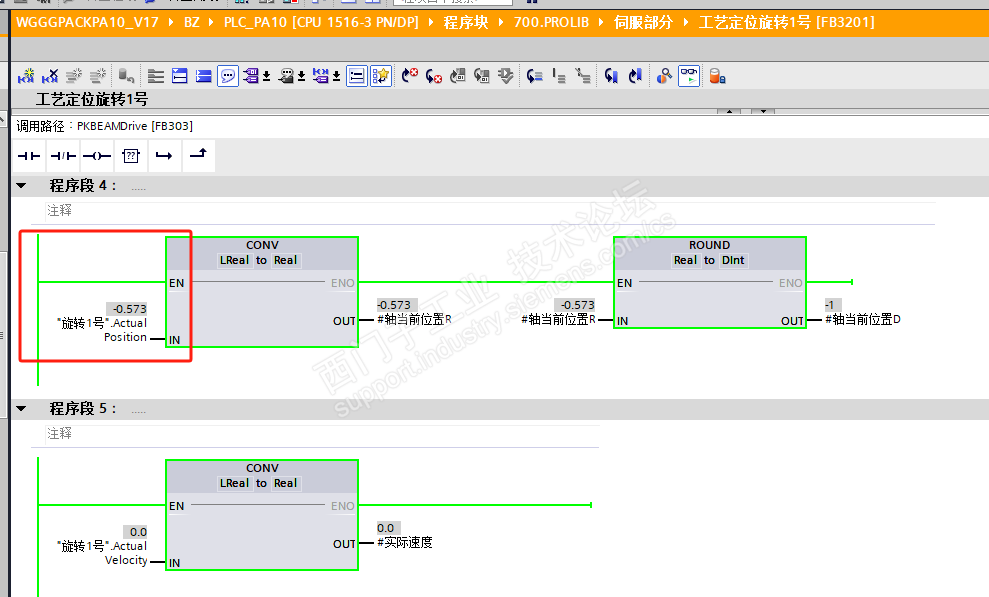Image resolution: width=989 pixels, height=597 pixels.
Task: Toggle monitoring glasses button
Action: [x=689, y=76]
